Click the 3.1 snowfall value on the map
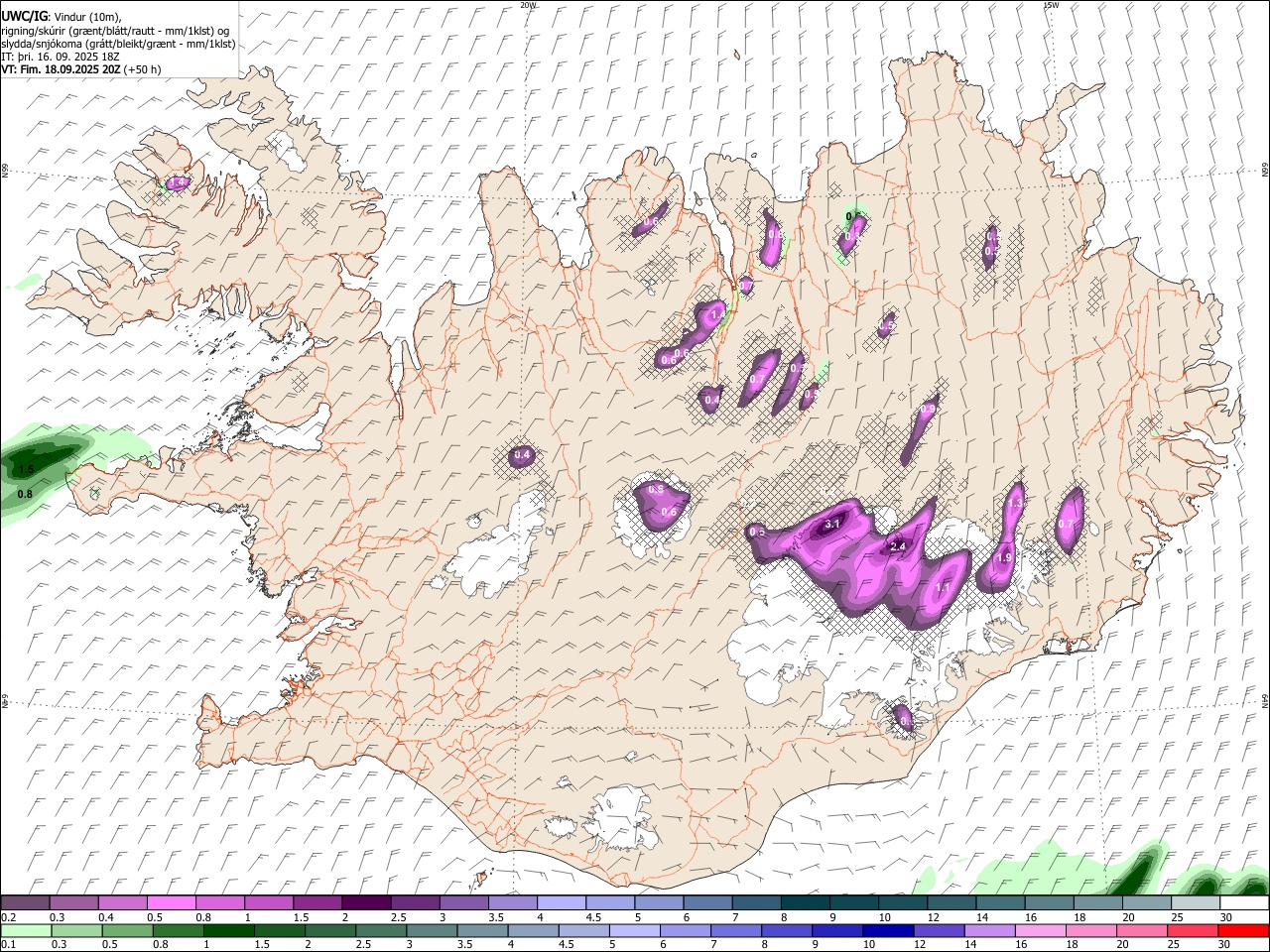Image resolution: width=1270 pixels, height=952 pixels. (x=832, y=524)
